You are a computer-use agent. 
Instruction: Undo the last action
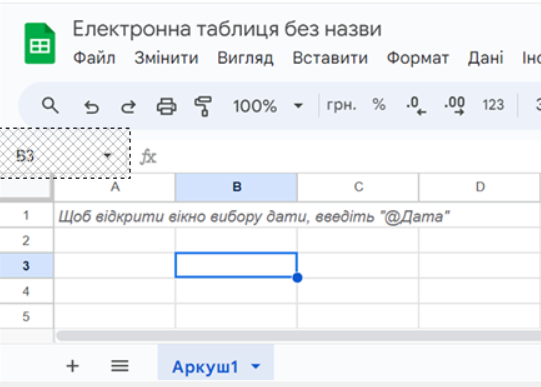(x=91, y=107)
